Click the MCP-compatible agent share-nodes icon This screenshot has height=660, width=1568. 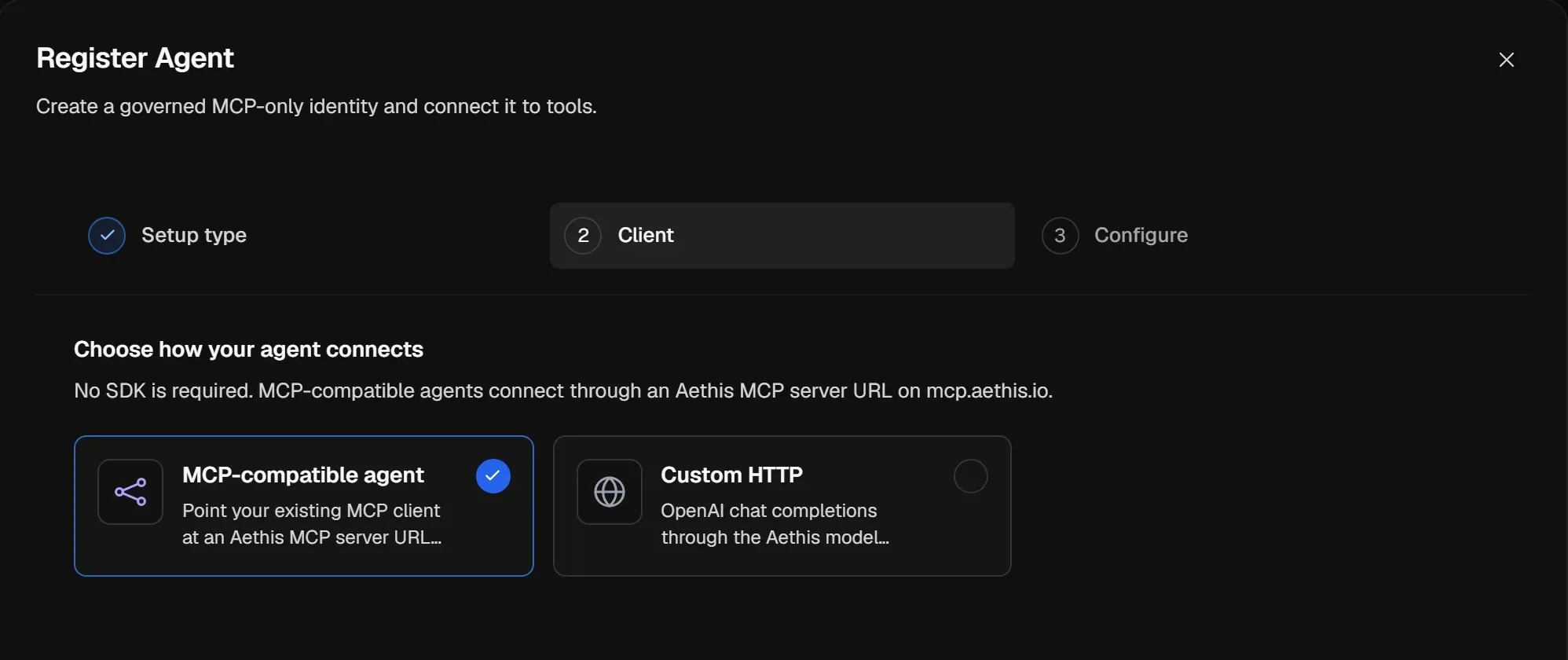130,492
